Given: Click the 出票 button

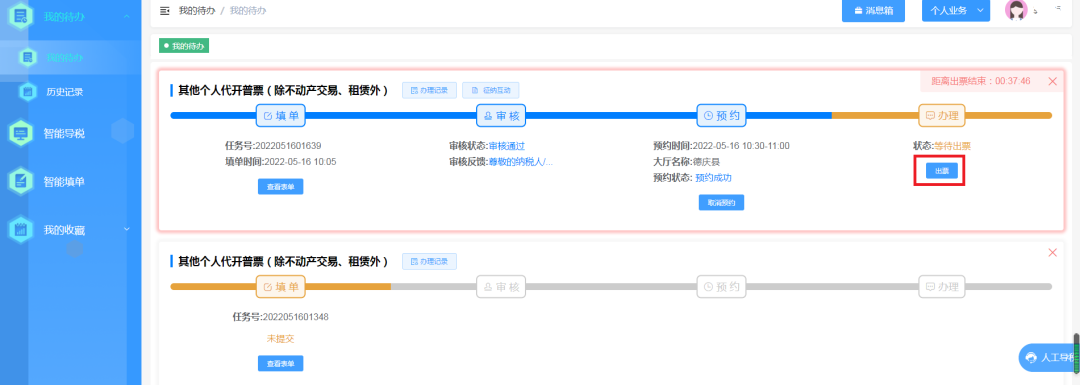Looking at the screenshot, I should (942, 171).
